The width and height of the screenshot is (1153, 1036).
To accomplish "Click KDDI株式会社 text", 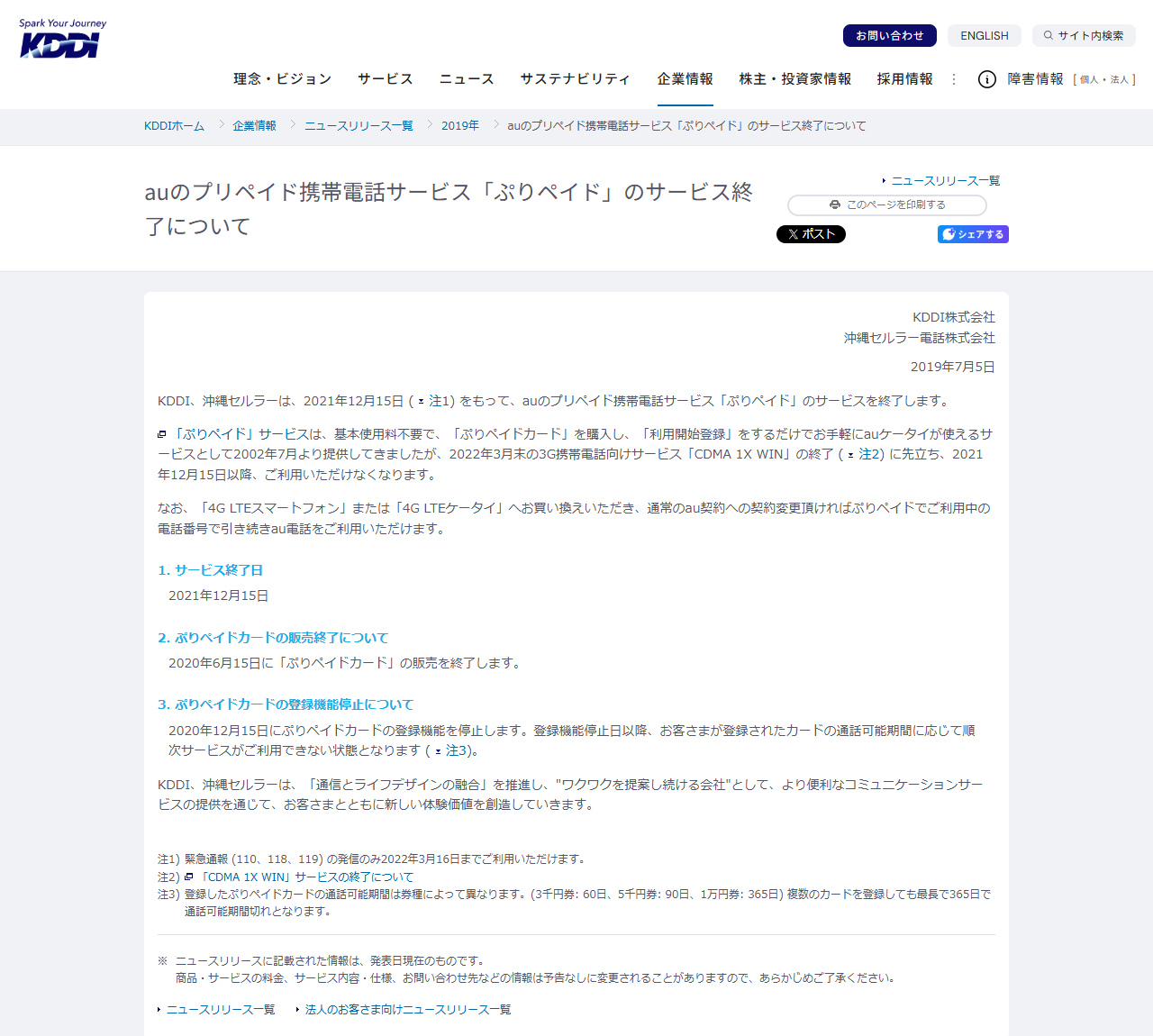I will coord(954,317).
